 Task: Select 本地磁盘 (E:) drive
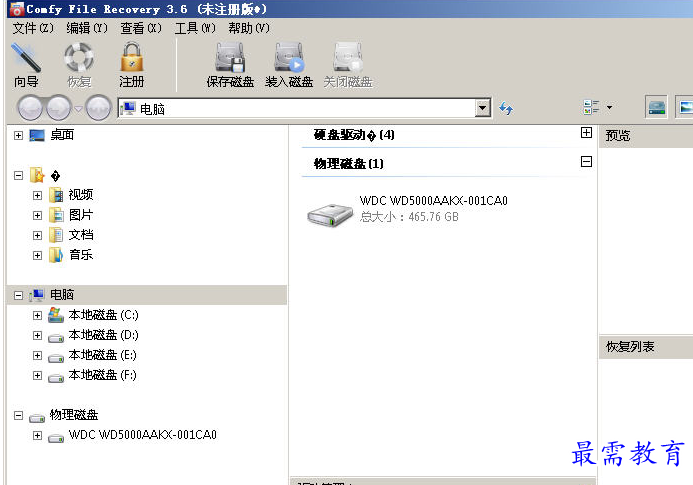103,355
